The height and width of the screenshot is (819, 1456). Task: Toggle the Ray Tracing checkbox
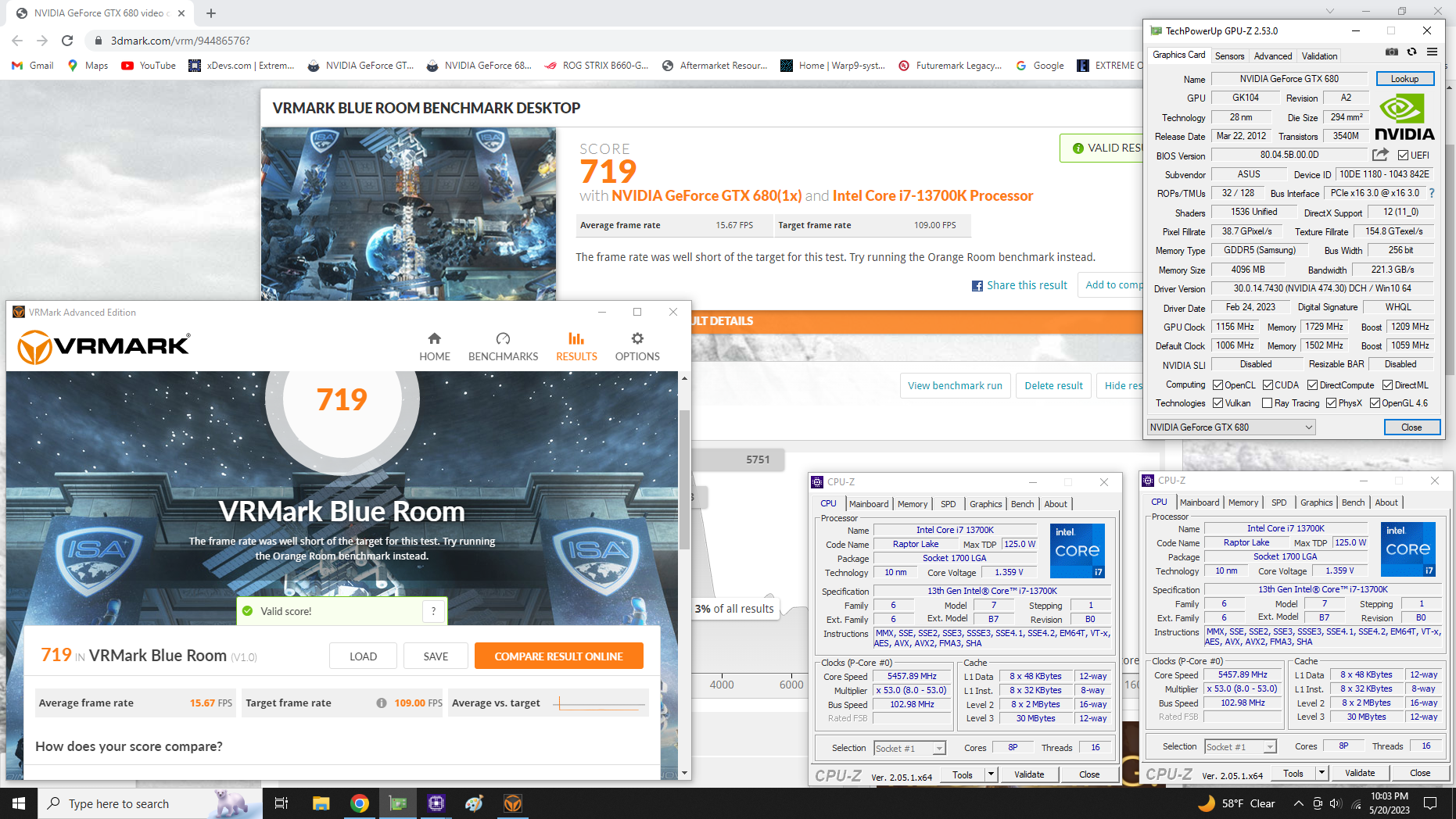point(1267,403)
